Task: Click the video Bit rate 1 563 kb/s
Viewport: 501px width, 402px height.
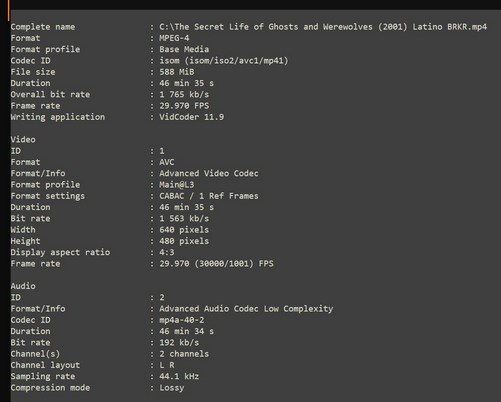Action: pos(184,219)
